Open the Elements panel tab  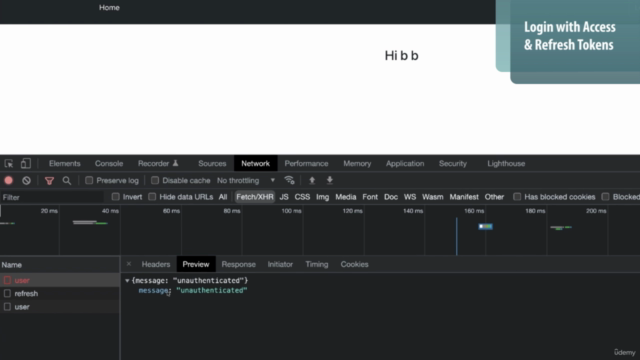tap(64, 164)
